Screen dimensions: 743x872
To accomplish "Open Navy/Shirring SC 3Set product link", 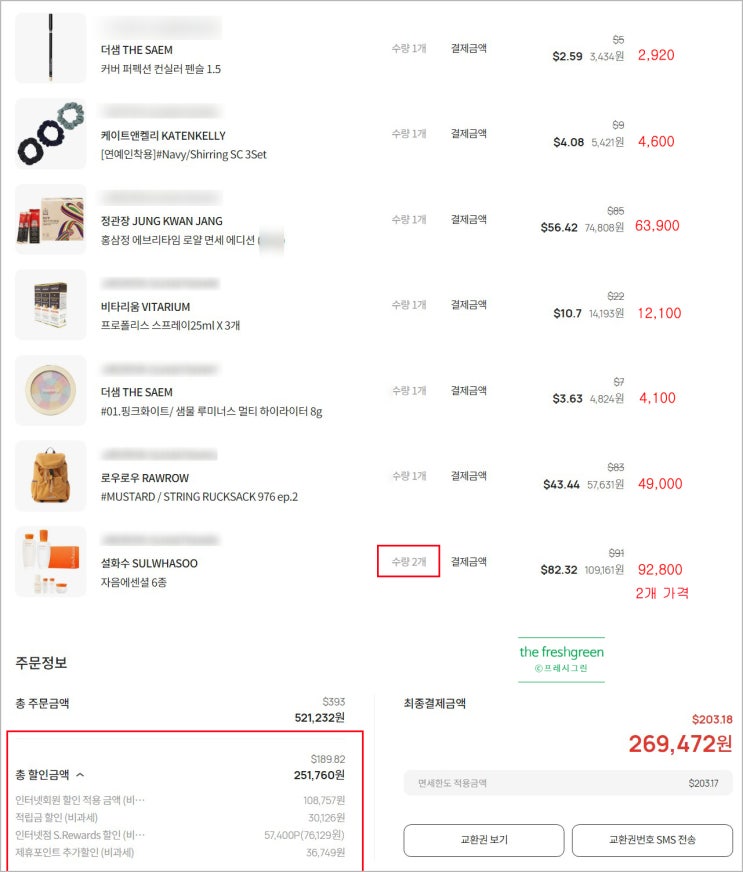I will (x=184, y=155).
